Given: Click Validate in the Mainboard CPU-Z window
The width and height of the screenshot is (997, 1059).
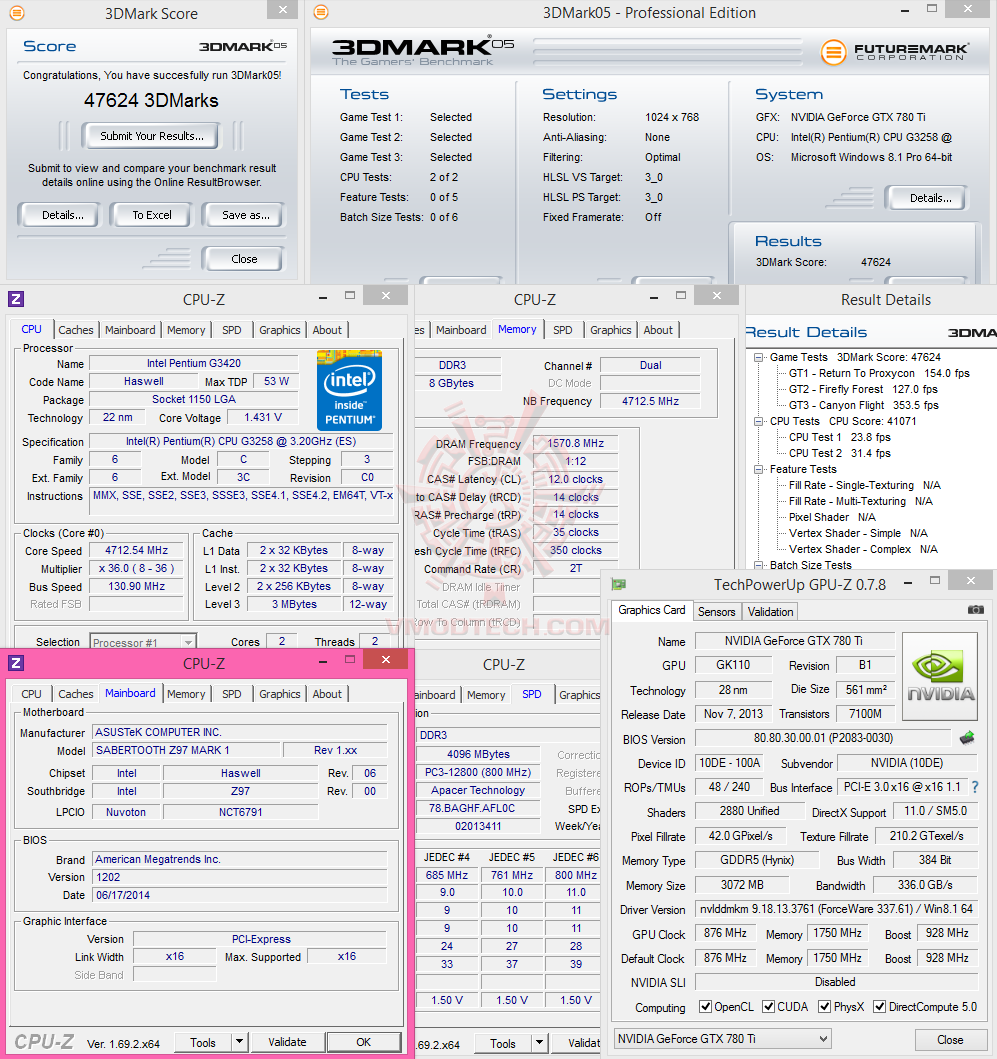Looking at the screenshot, I should [287, 1042].
